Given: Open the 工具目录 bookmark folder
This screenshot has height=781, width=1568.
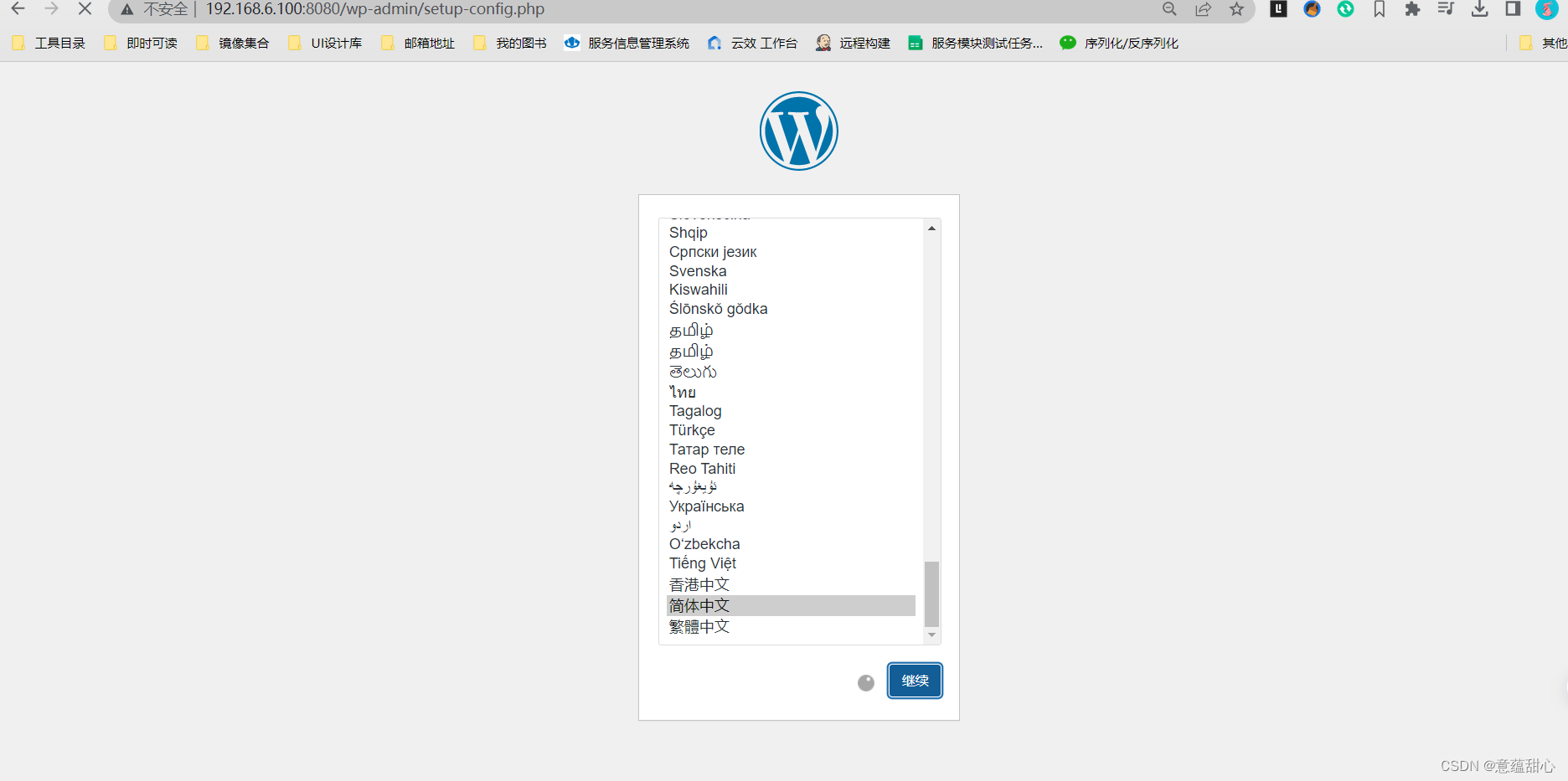Looking at the screenshot, I should click(x=49, y=44).
